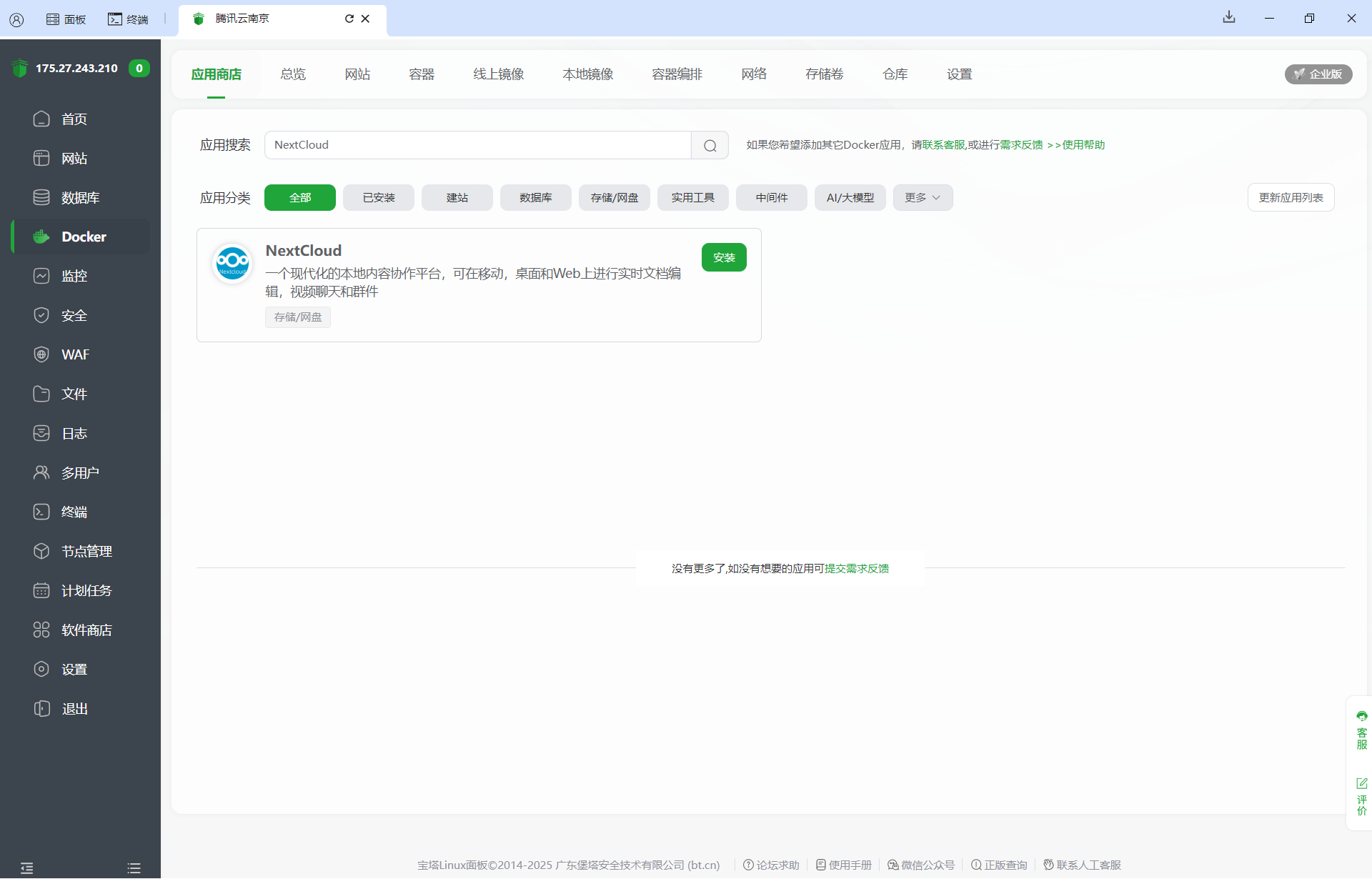The image size is (1372, 879).
Task: Open the WAF firewall section
Action: (74, 354)
